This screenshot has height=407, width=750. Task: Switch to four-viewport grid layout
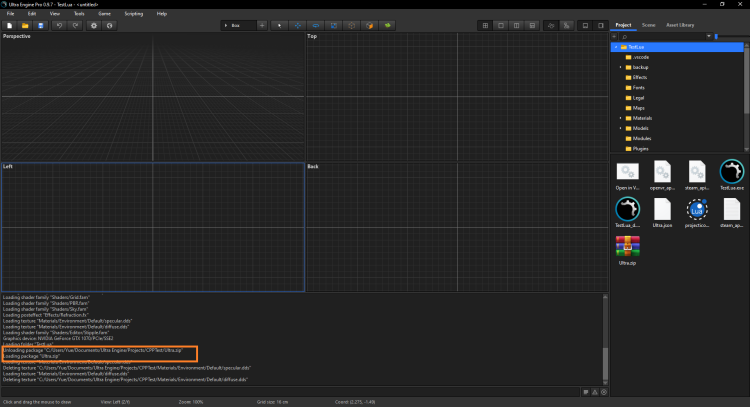pos(485,25)
